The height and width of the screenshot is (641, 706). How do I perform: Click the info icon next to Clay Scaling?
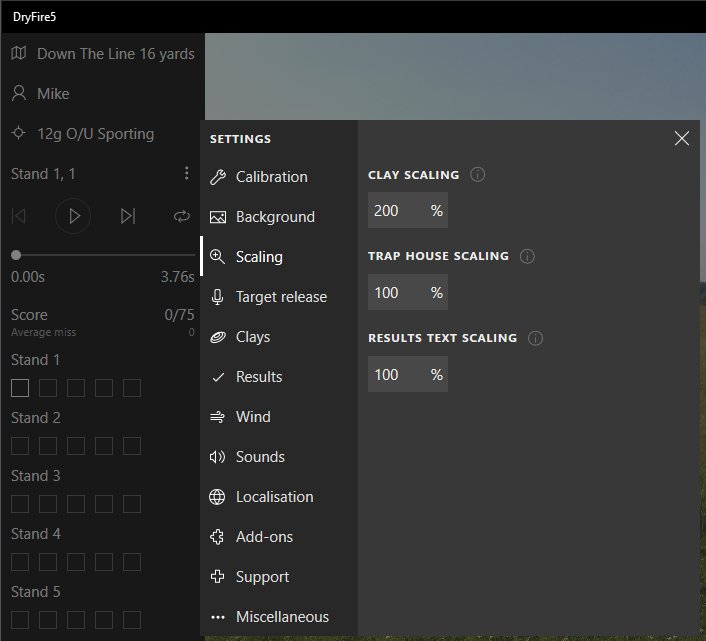tap(478, 175)
